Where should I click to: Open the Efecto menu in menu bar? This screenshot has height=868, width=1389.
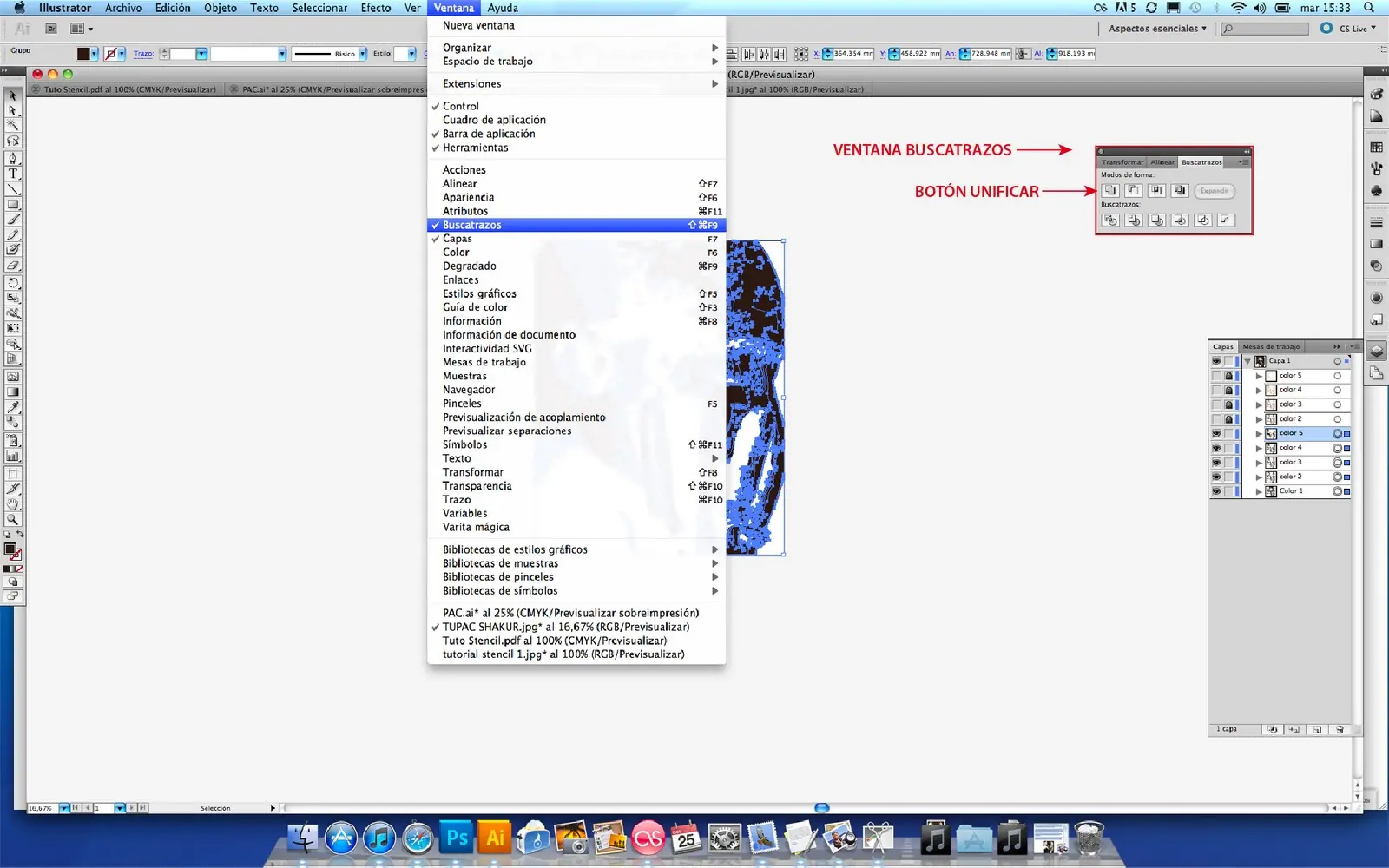376,8
